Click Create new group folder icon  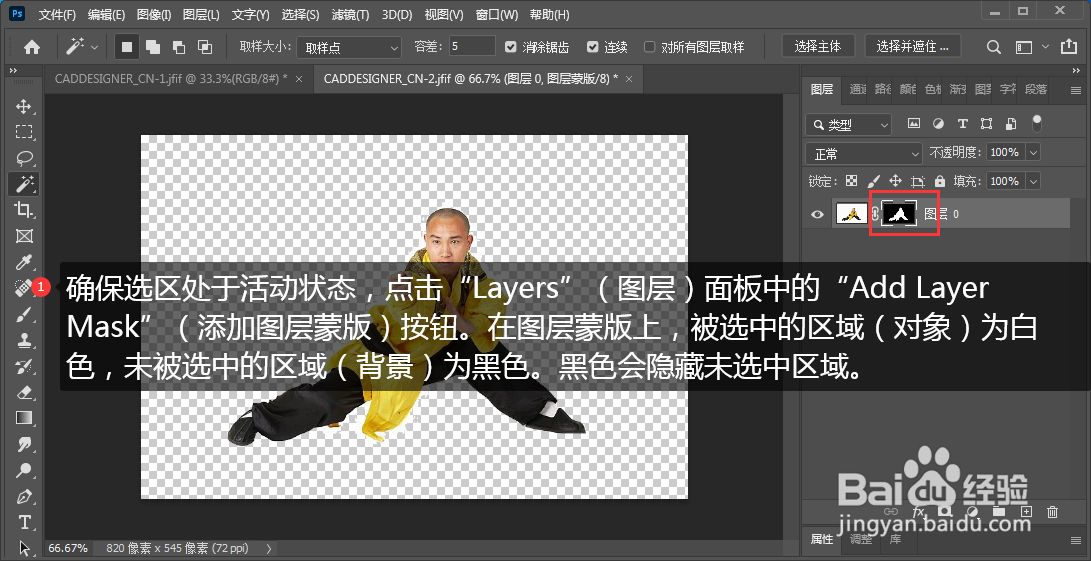(999, 512)
